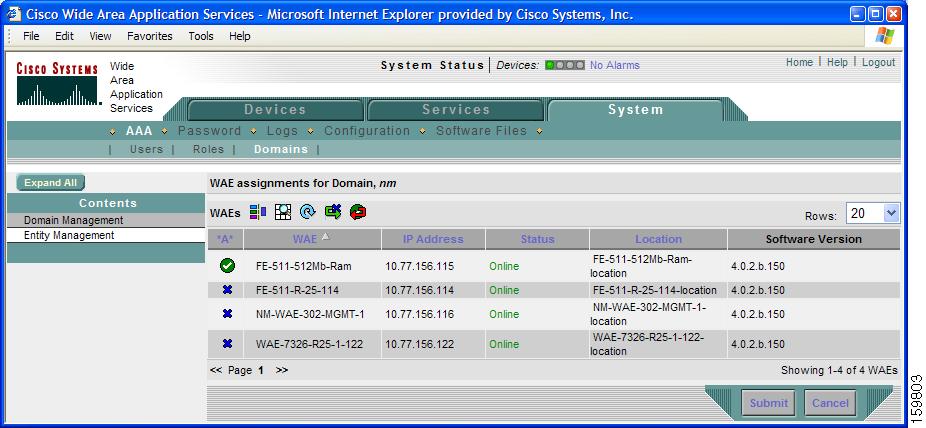Screen dimensions: 926x428
Task: Switch to the Services tab
Action: pos(456,110)
